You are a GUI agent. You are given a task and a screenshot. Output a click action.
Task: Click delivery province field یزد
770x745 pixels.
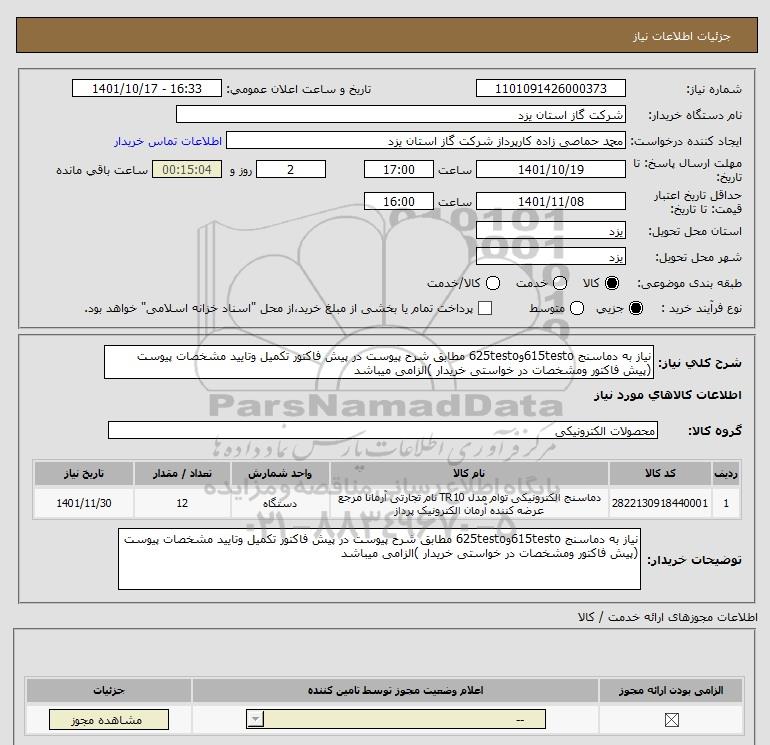tap(550, 231)
